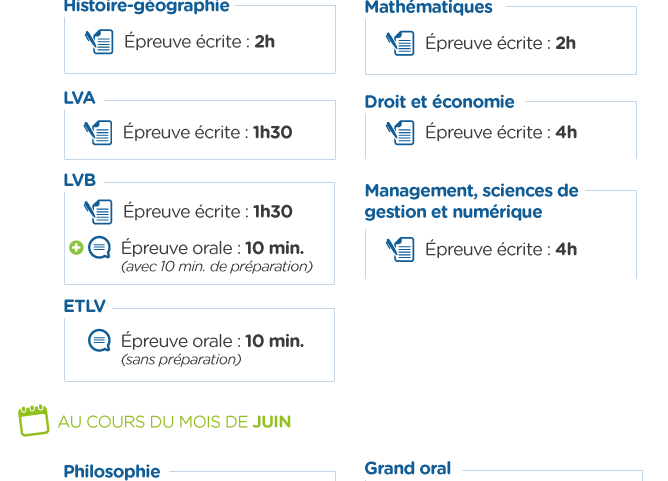Click the AU COURS DU MOIS DE JUIN text

(x=174, y=422)
